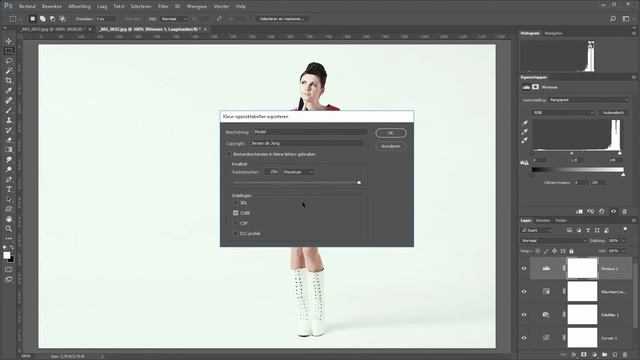The image size is (640, 360).
Task: Select the Gradient tool
Action: 9,149
